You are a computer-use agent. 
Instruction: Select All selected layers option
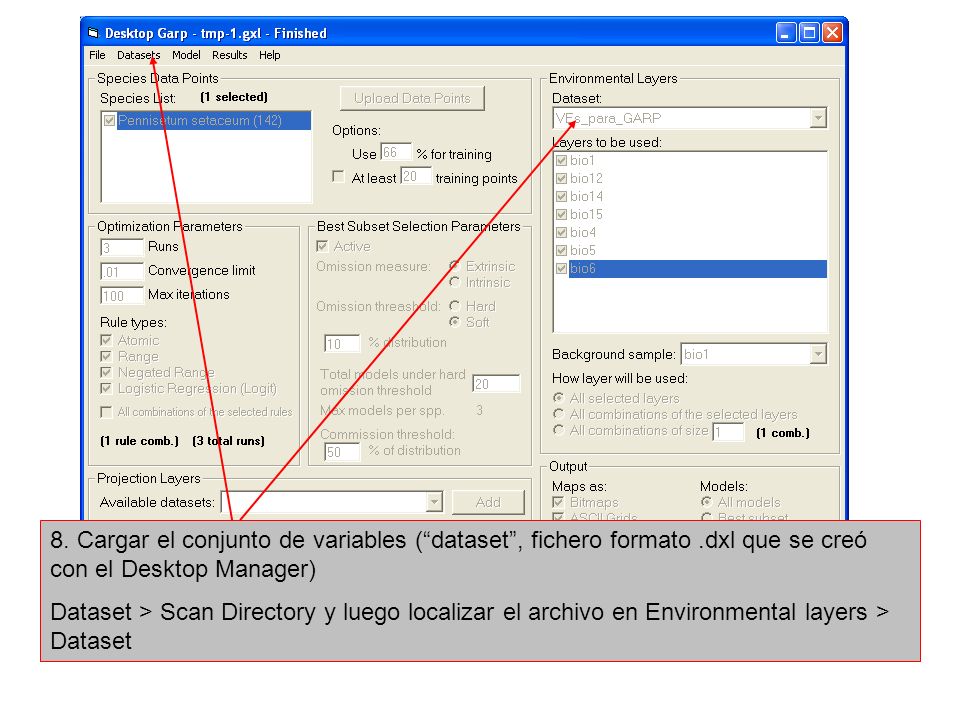tap(558, 398)
